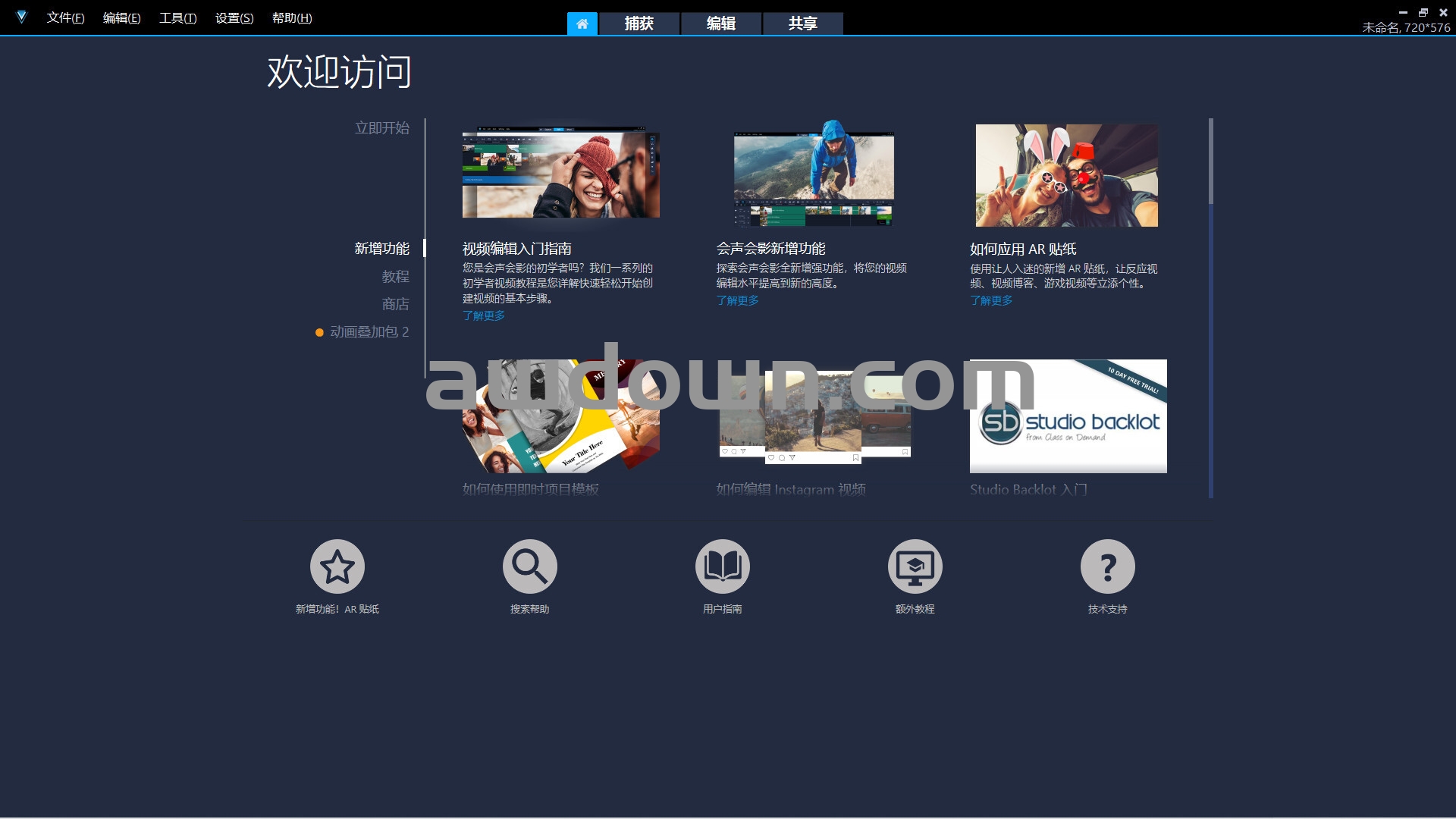The image size is (1456, 819).
Task: Click the home icon tab
Action: pyautogui.click(x=582, y=24)
